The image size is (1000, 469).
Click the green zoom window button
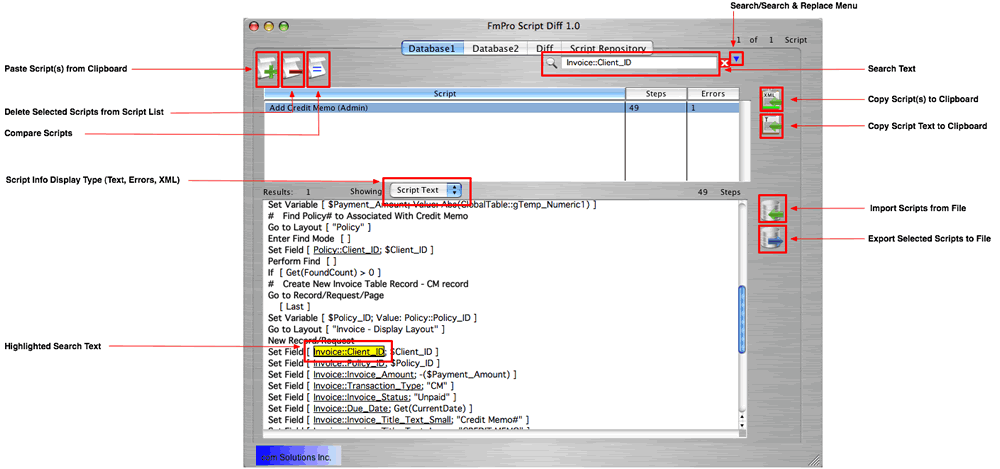(284, 26)
